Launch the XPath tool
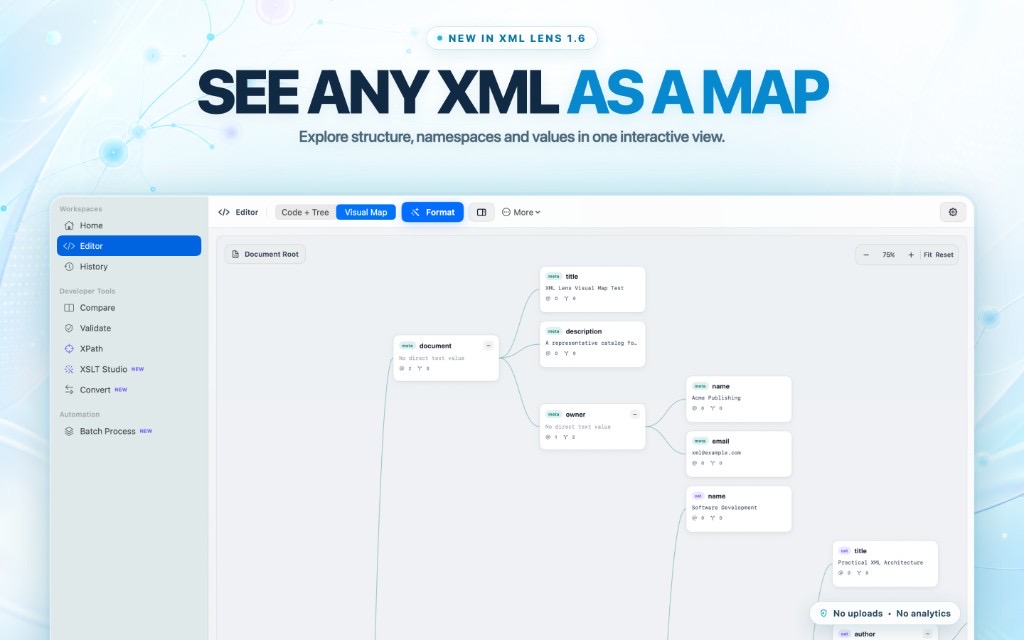 pos(129,349)
